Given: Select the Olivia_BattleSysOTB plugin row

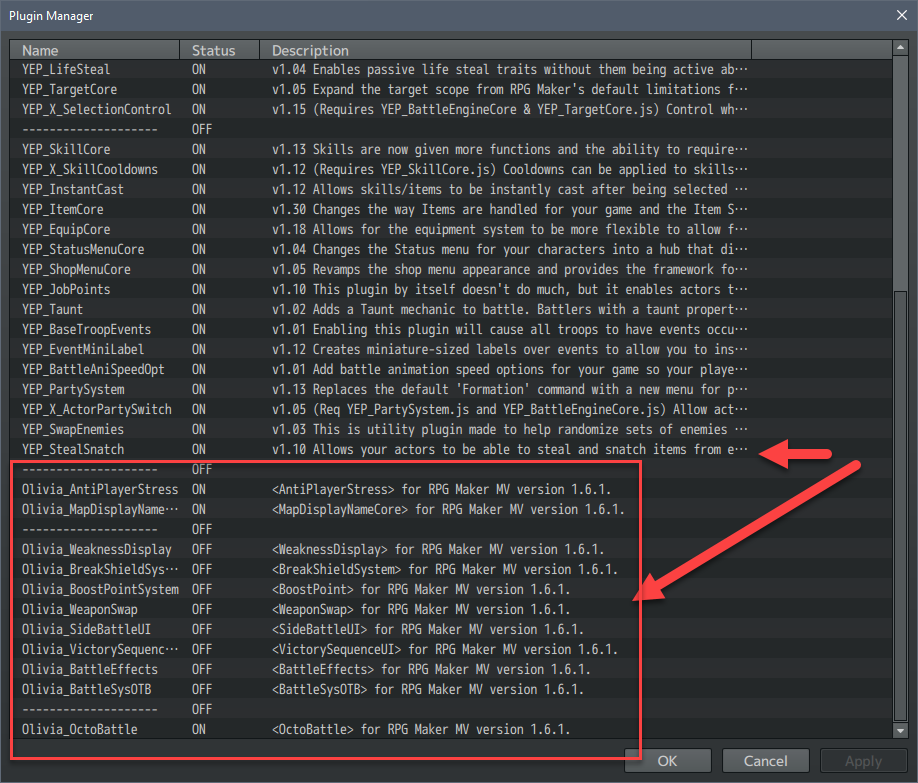Looking at the screenshot, I should [x=451, y=689].
